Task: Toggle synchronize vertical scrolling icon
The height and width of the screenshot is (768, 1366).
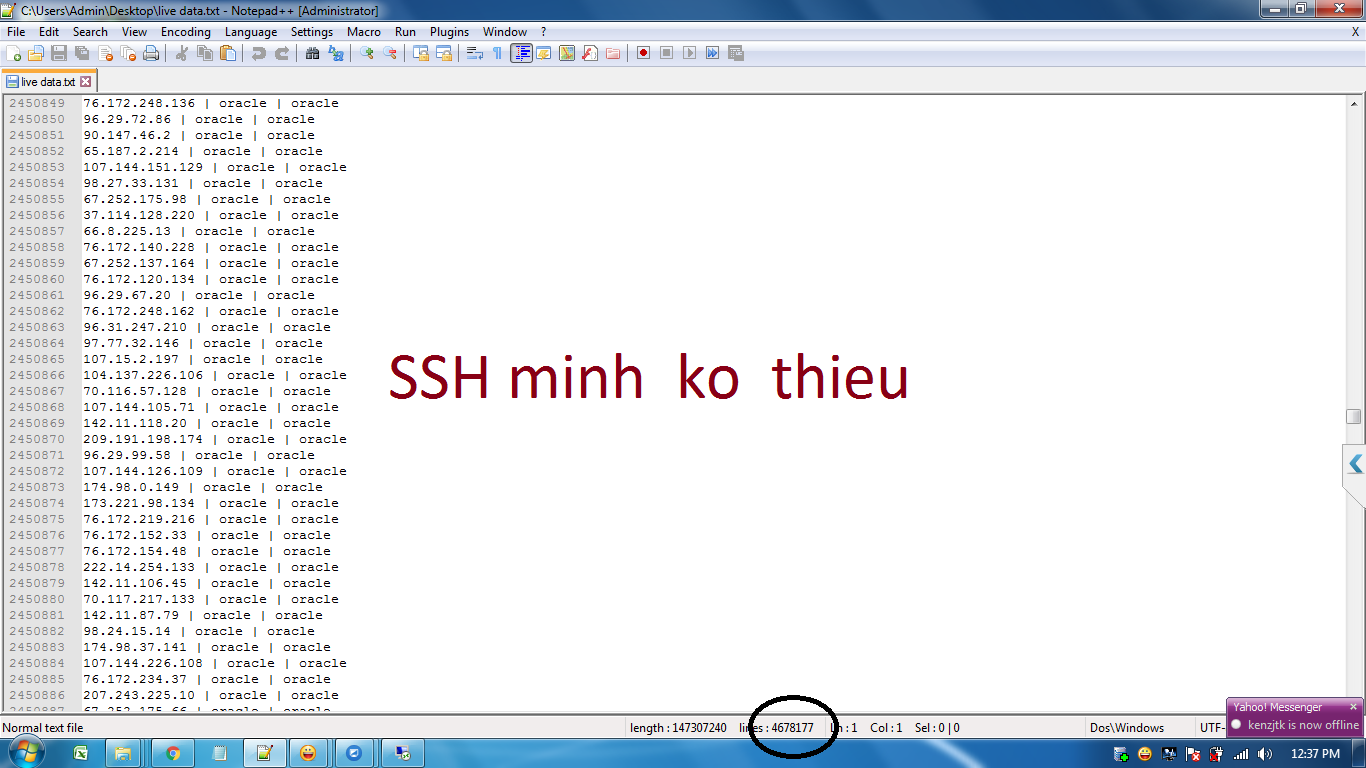Action: (421, 53)
